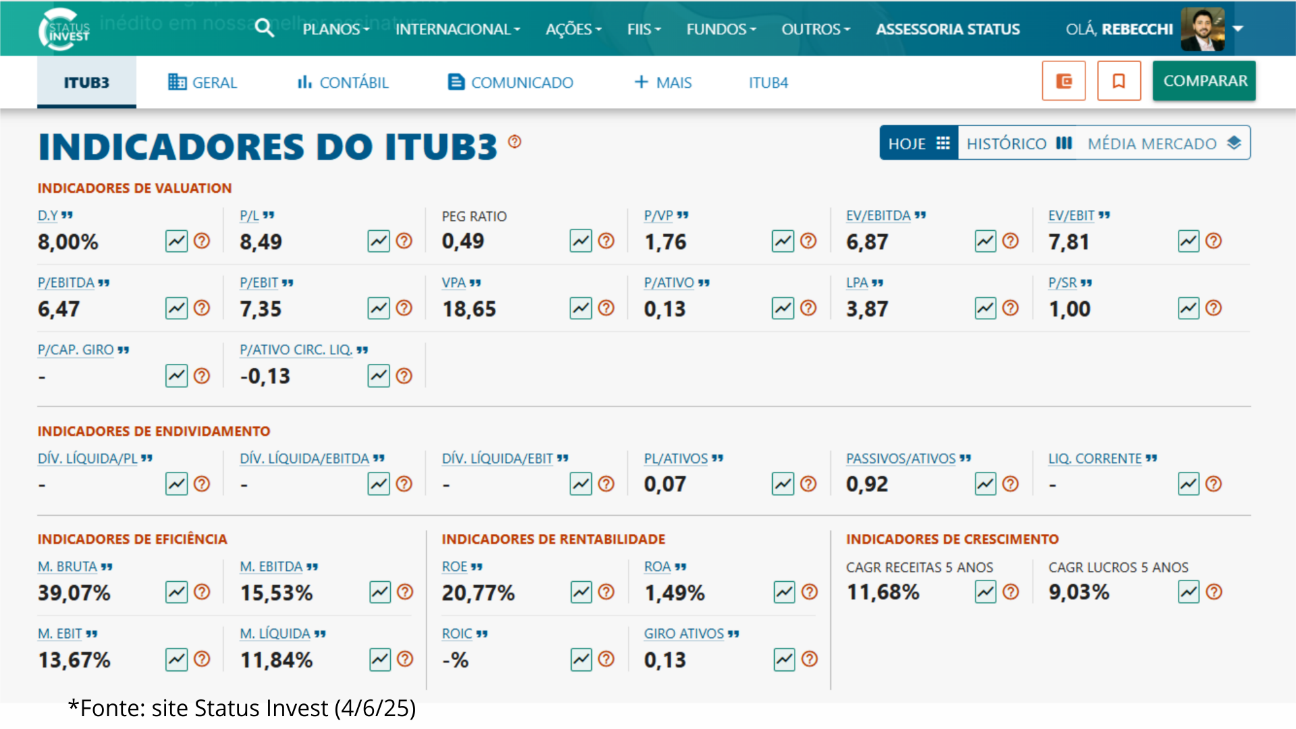Click the help icon for PEG Ratio
Image resolution: width=1296 pixels, height=729 pixels.
(x=606, y=241)
